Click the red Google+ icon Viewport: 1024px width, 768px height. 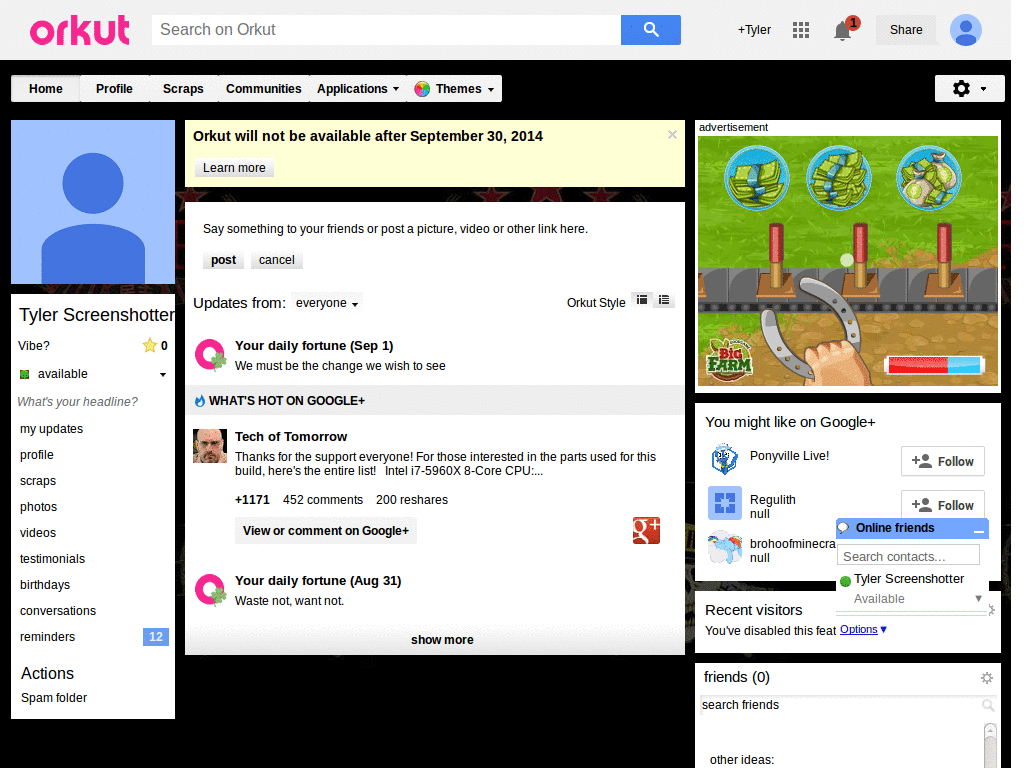tap(646, 530)
